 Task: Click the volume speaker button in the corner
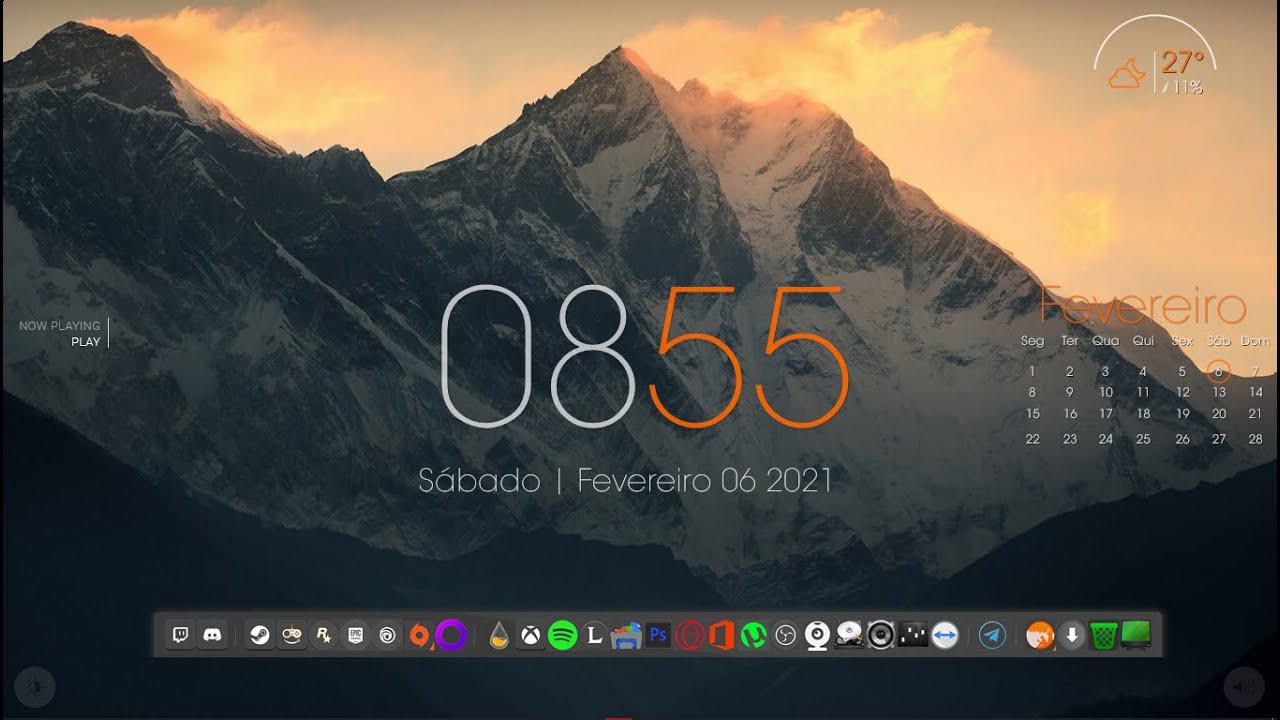pyautogui.click(x=1244, y=686)
